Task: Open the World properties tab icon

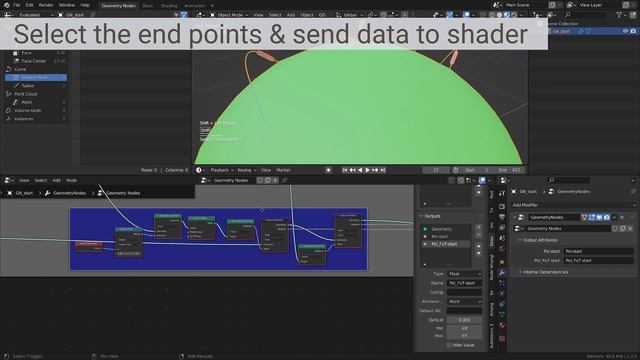Action: [502, 249]
